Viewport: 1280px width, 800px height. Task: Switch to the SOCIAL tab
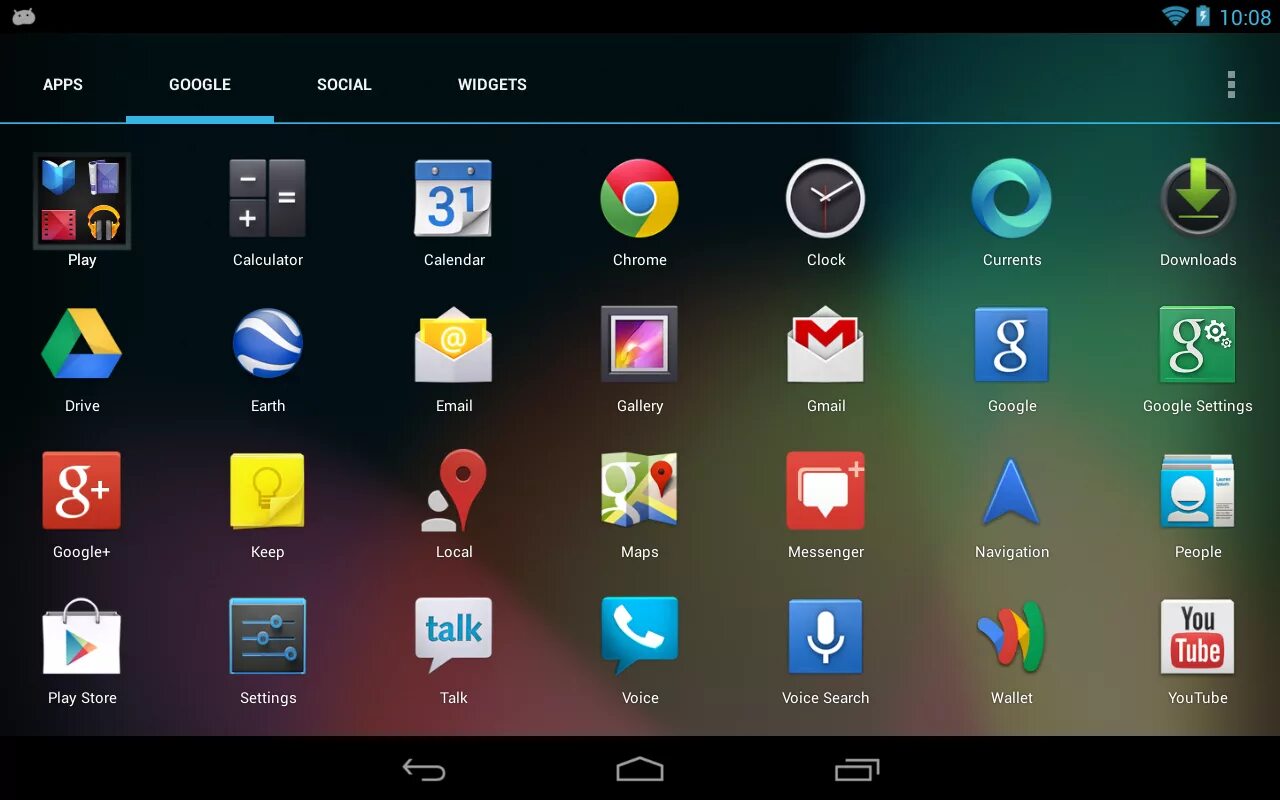344,84
